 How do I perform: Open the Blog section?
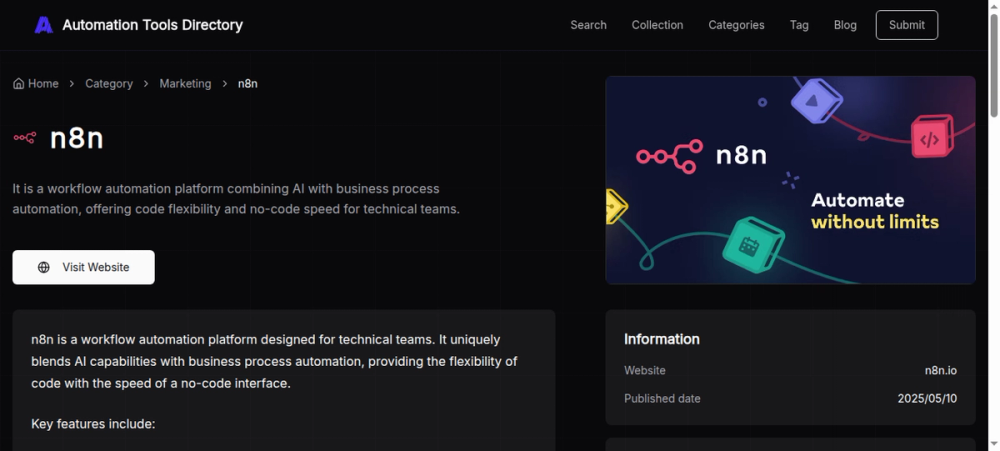click(x=845, y=25)
